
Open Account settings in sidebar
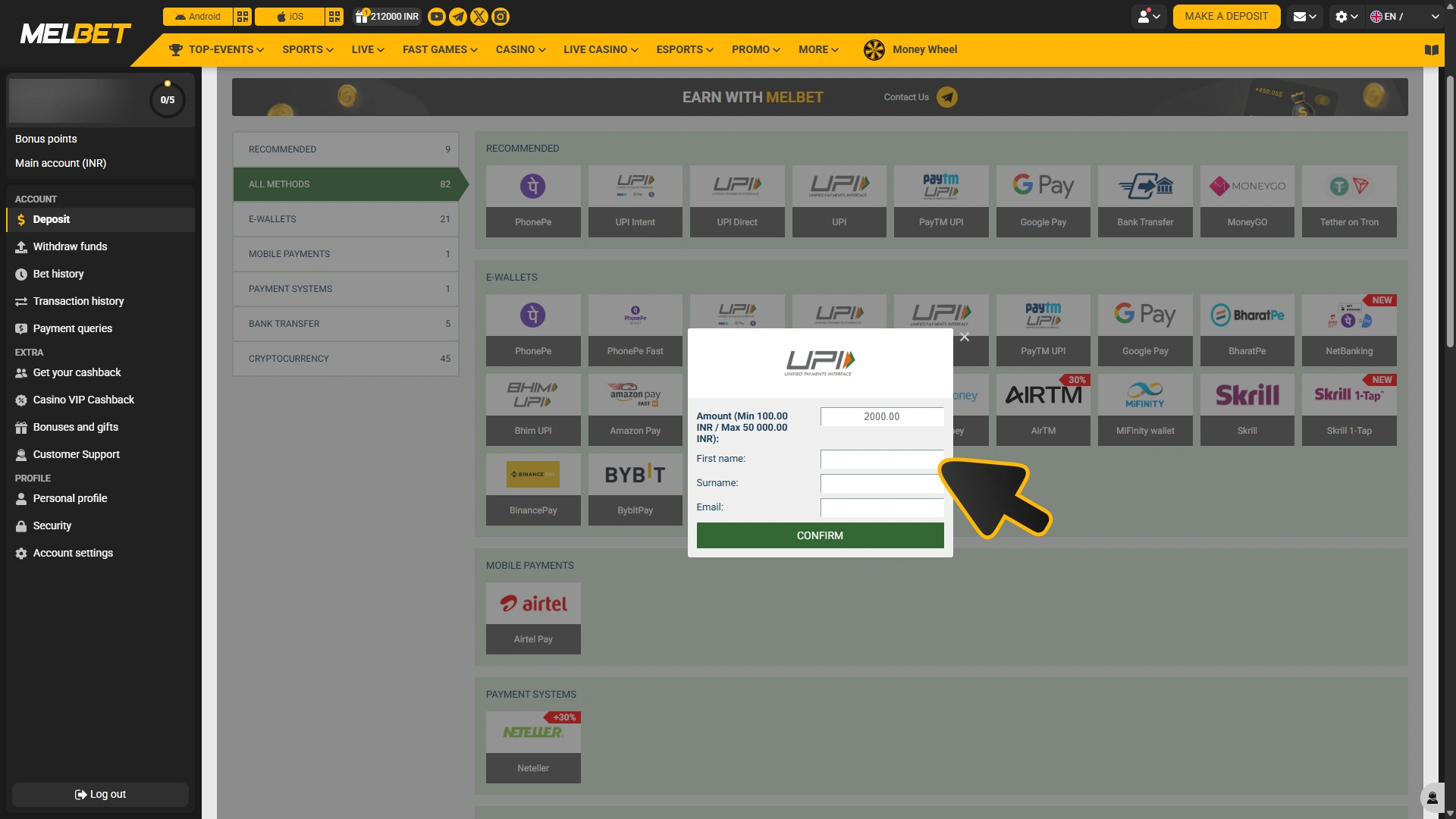tap(100, 553)
